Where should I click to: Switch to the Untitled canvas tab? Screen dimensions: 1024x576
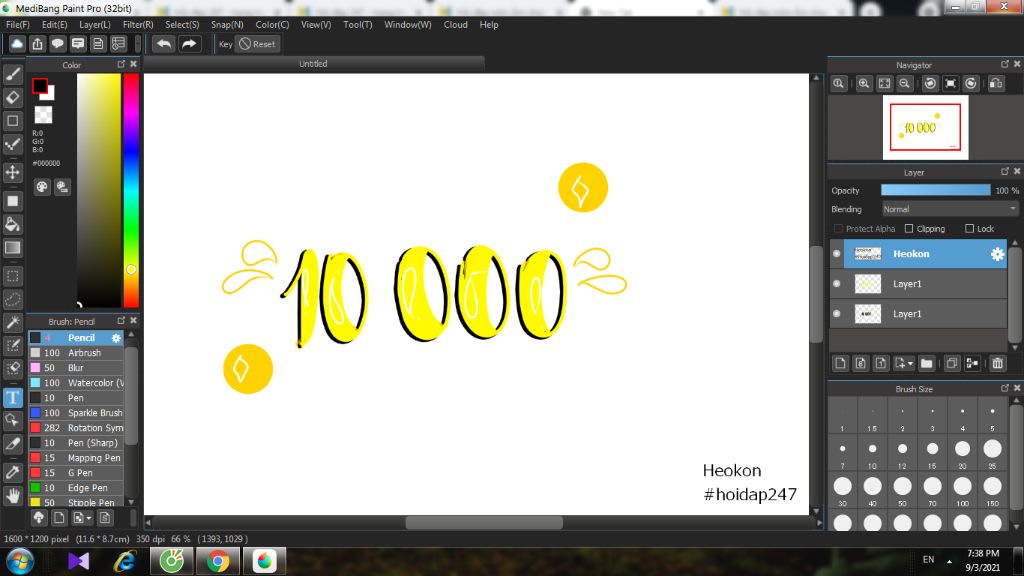pos(313,64)
